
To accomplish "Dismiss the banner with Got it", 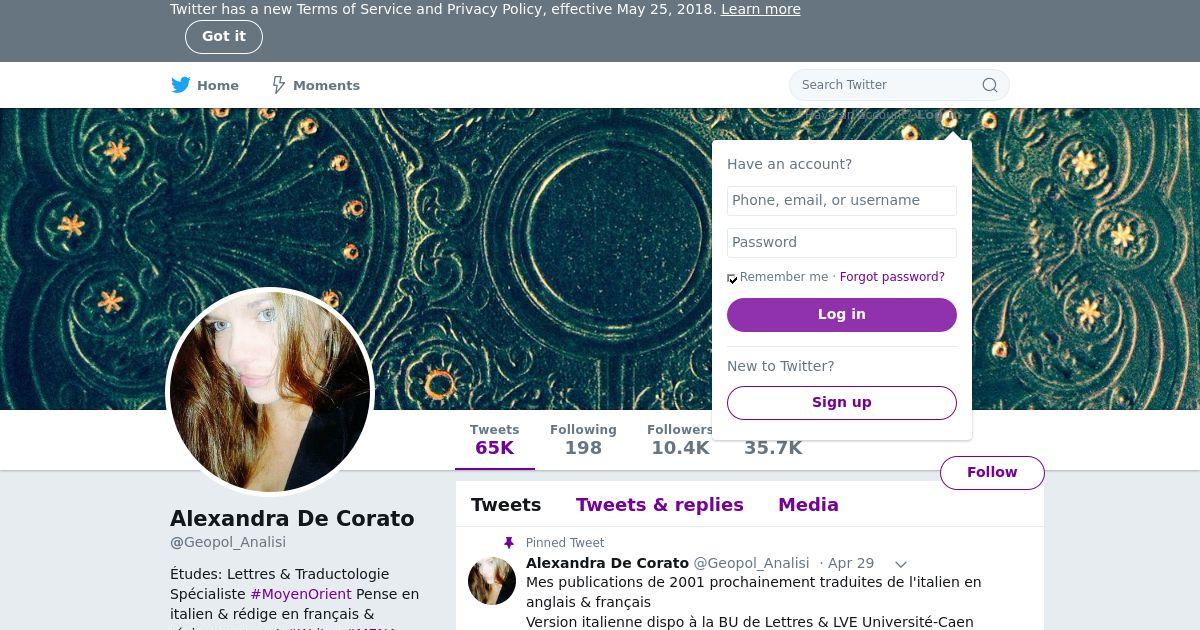I will 224,37.
